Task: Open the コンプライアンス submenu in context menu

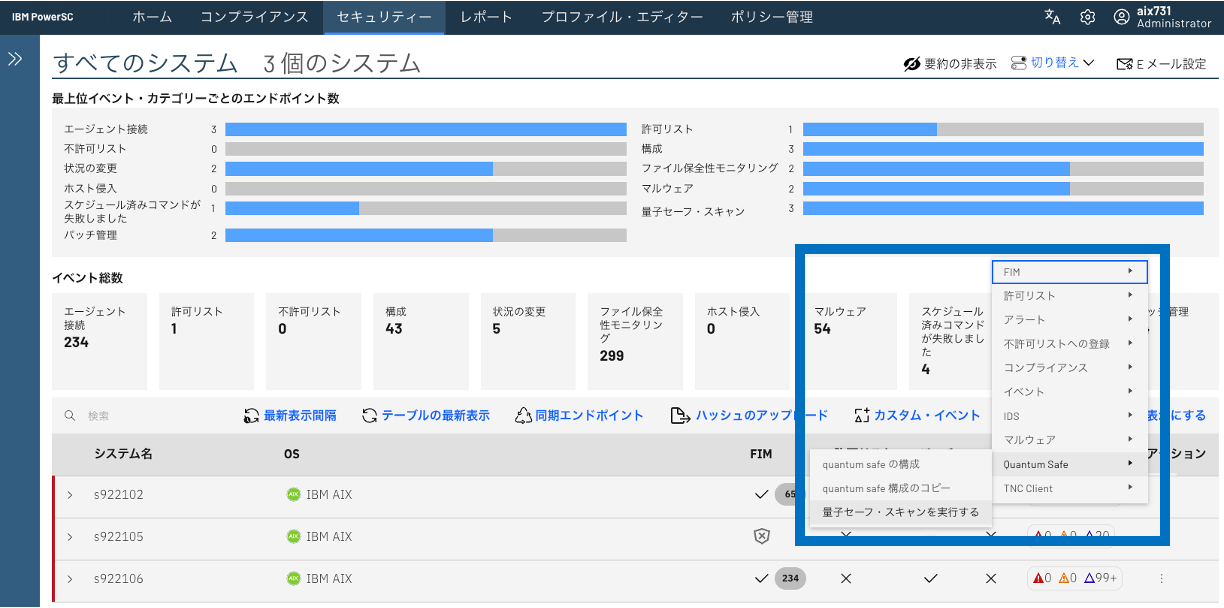Action: 1069,367
